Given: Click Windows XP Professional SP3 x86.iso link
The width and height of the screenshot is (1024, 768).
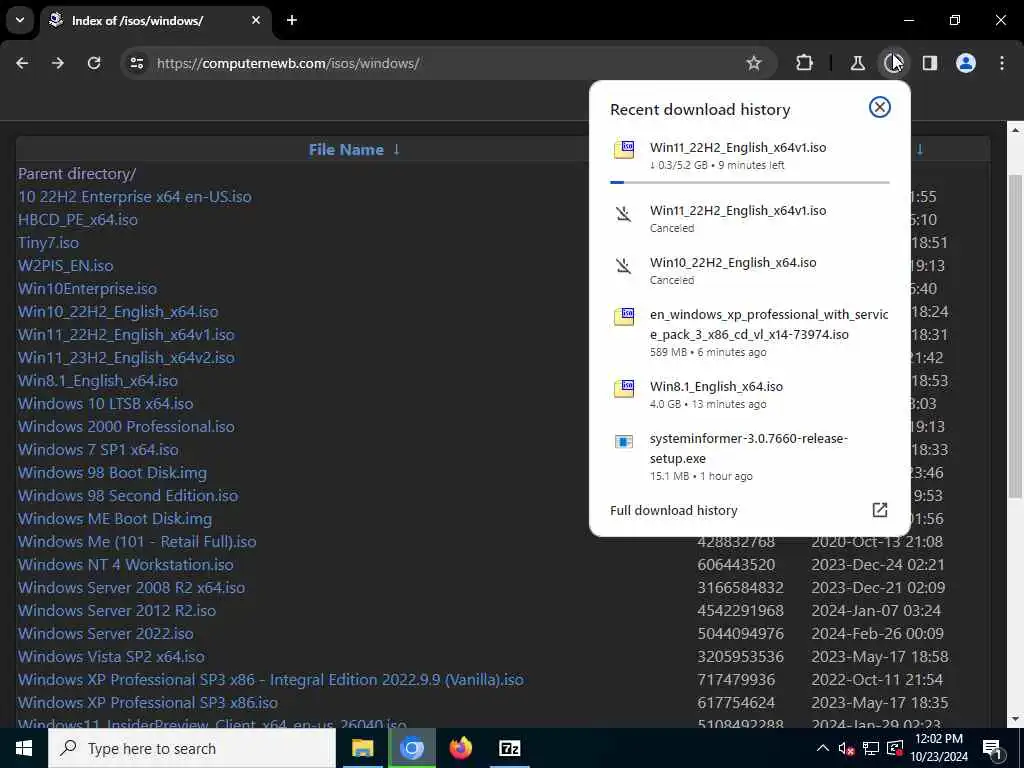Looking at the screenshot, I should [148, 702].
